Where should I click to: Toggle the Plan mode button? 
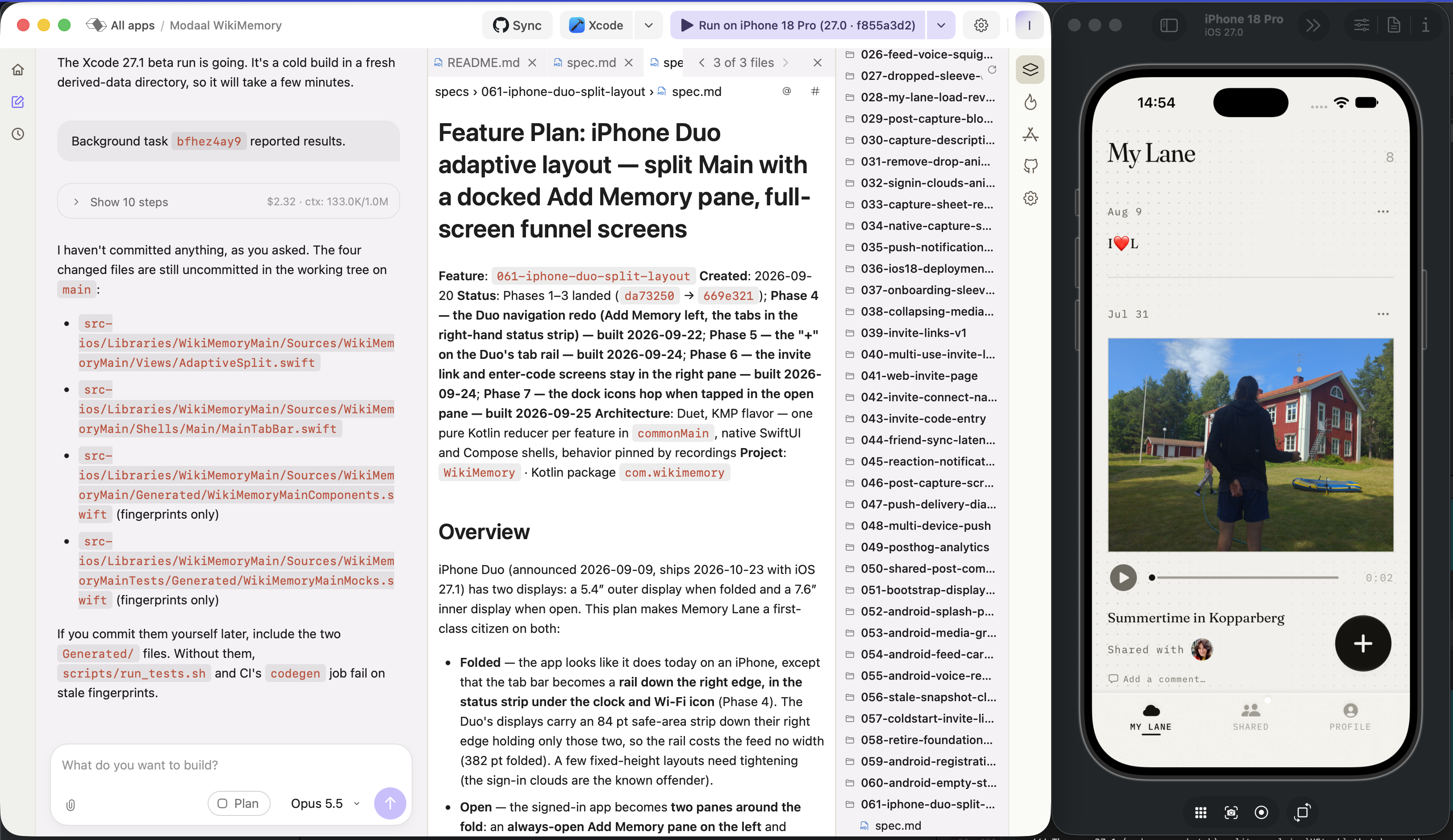coord(239,803)
